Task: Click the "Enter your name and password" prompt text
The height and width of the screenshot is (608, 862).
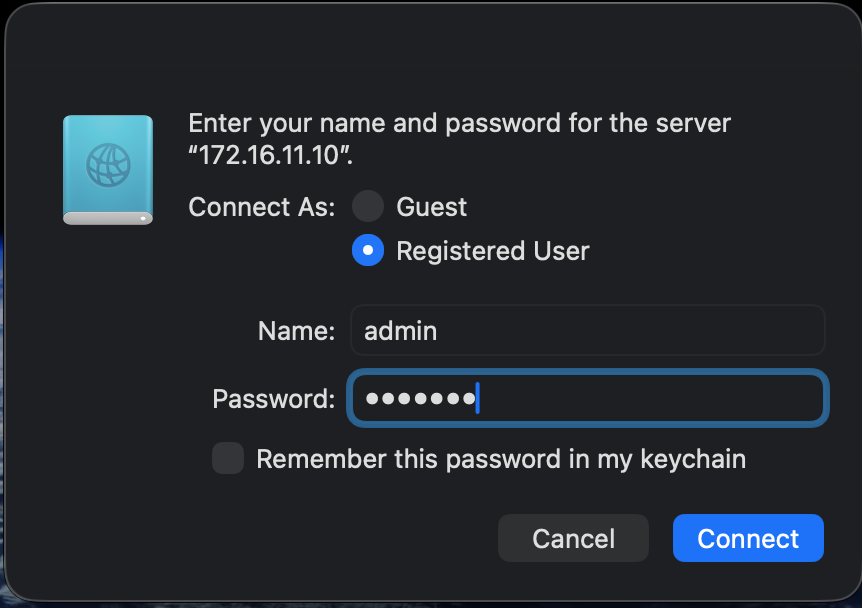Action: coord(459,124)
